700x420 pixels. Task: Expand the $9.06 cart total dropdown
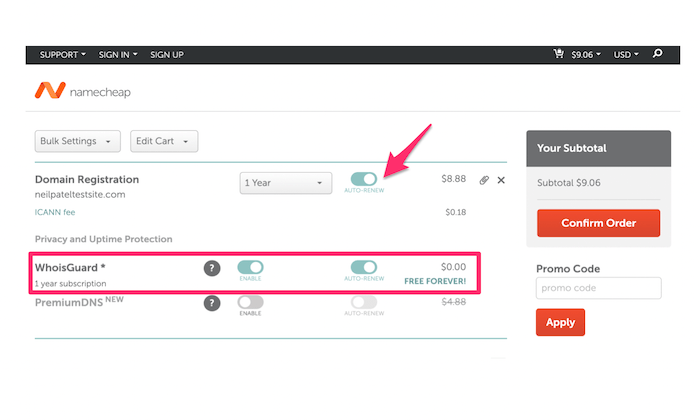point(586,54)
